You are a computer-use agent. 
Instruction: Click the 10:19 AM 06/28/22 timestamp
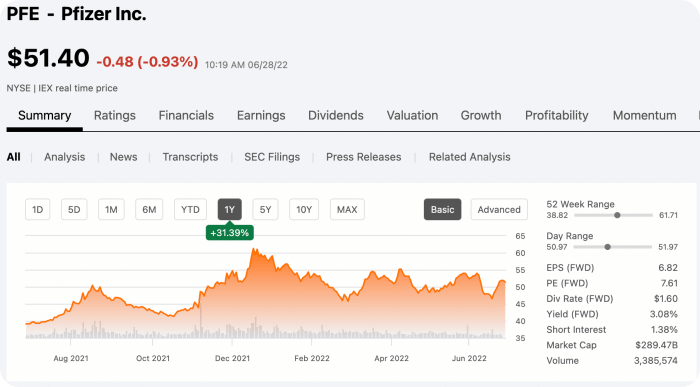point(246,65)
